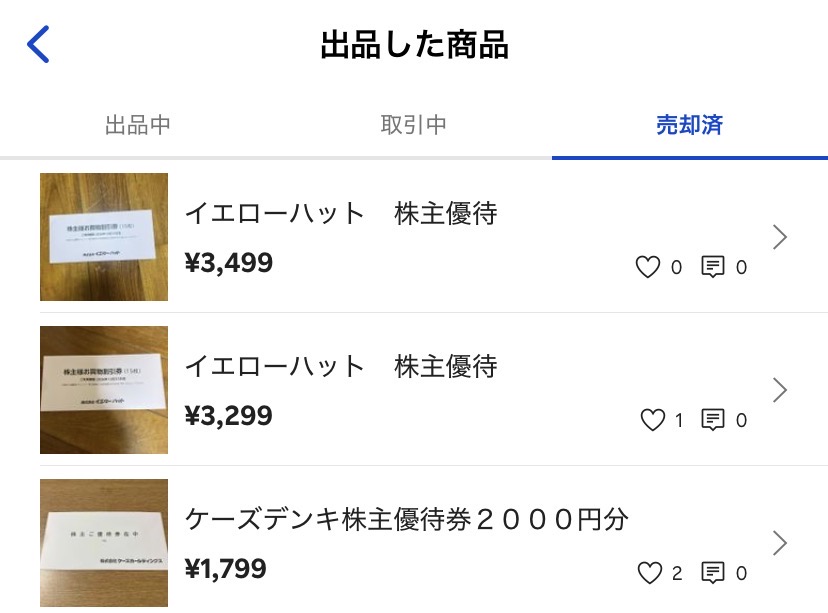
Task: Open the ¥3,299 イエローハット 株主優待 title
Action: (341, 367)
